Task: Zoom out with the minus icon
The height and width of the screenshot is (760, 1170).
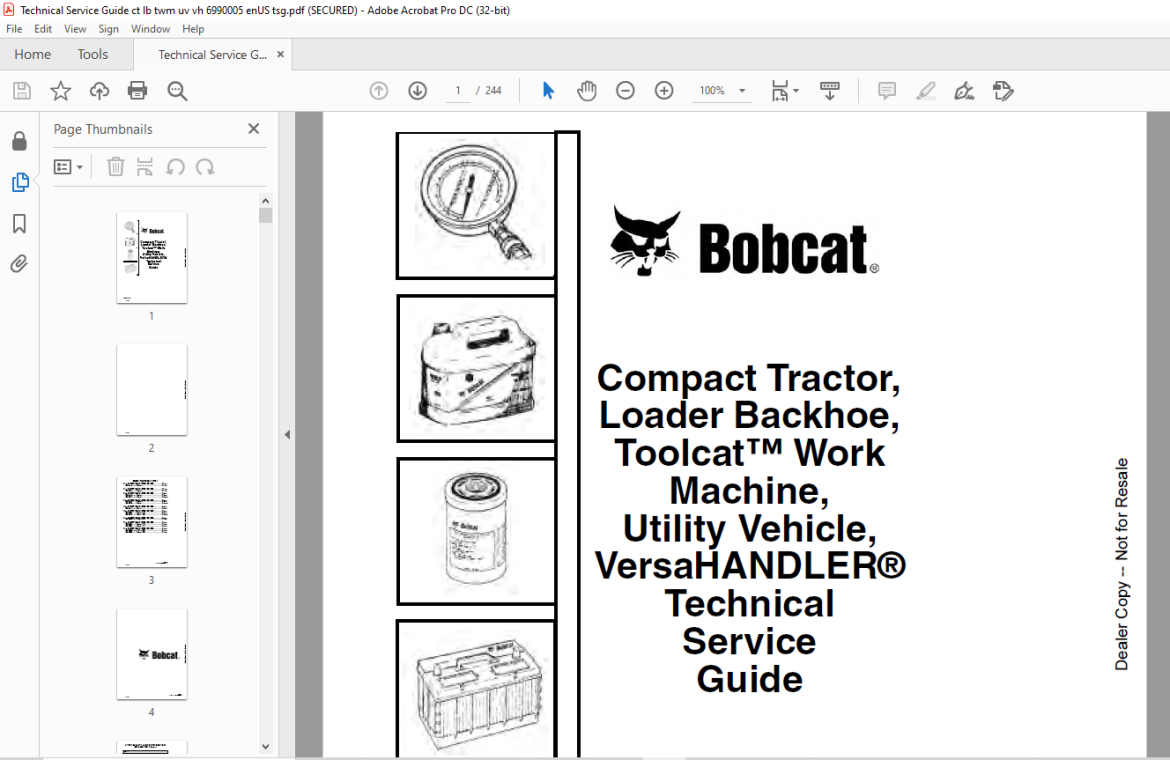Action: [x=625, y=91]
